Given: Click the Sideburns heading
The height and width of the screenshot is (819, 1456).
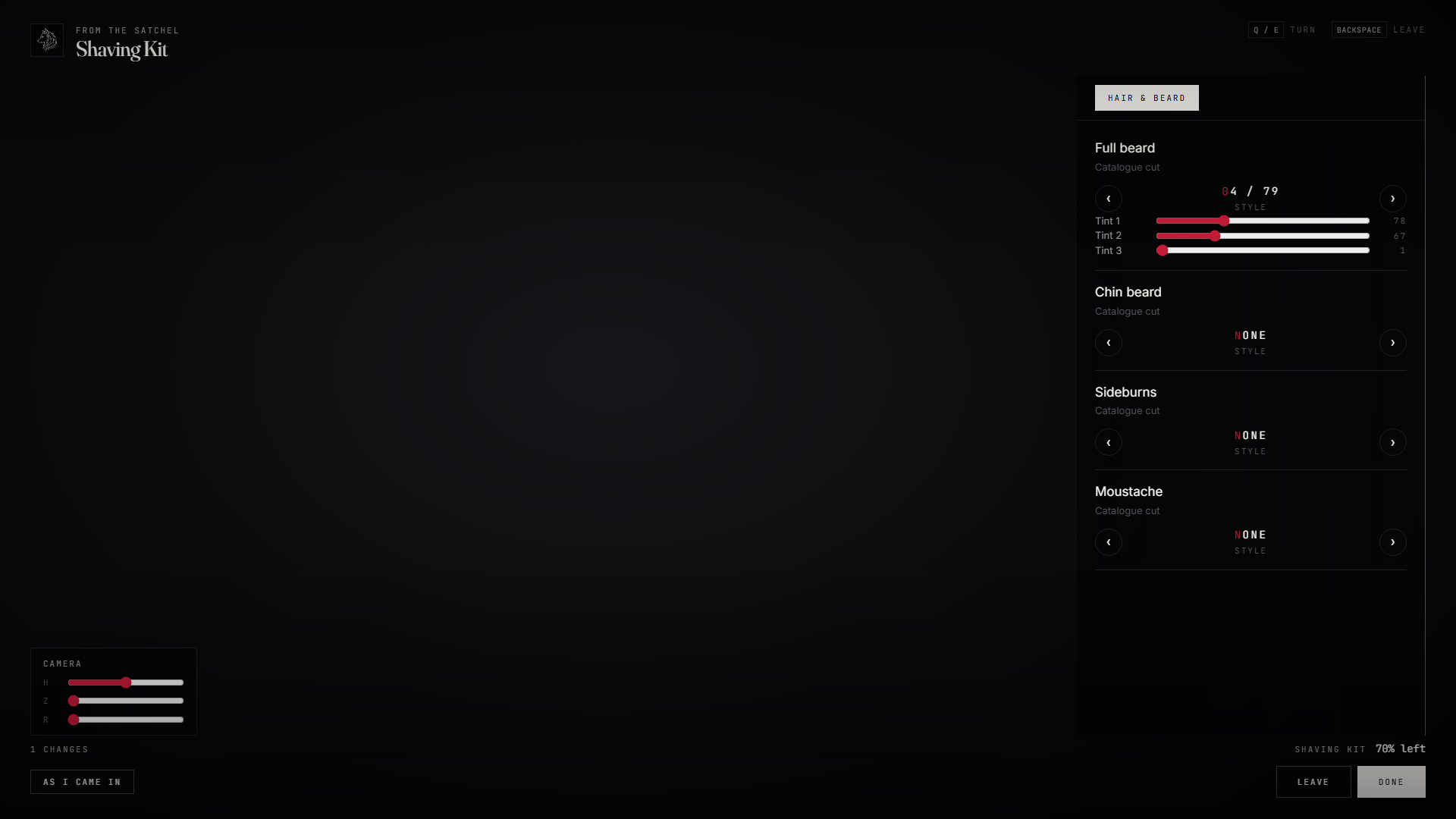Looking at the screenshot, I should click(x=1125, y=392).
